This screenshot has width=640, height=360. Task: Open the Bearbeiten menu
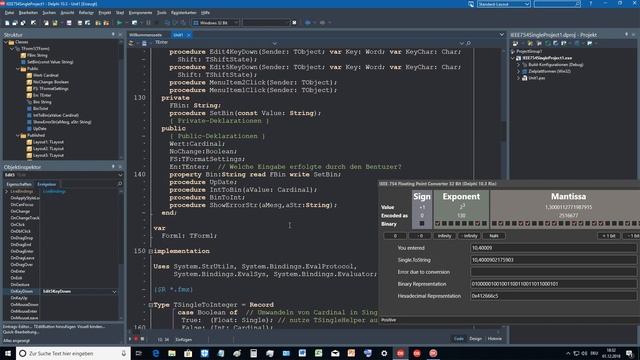(x=28, y=13)
